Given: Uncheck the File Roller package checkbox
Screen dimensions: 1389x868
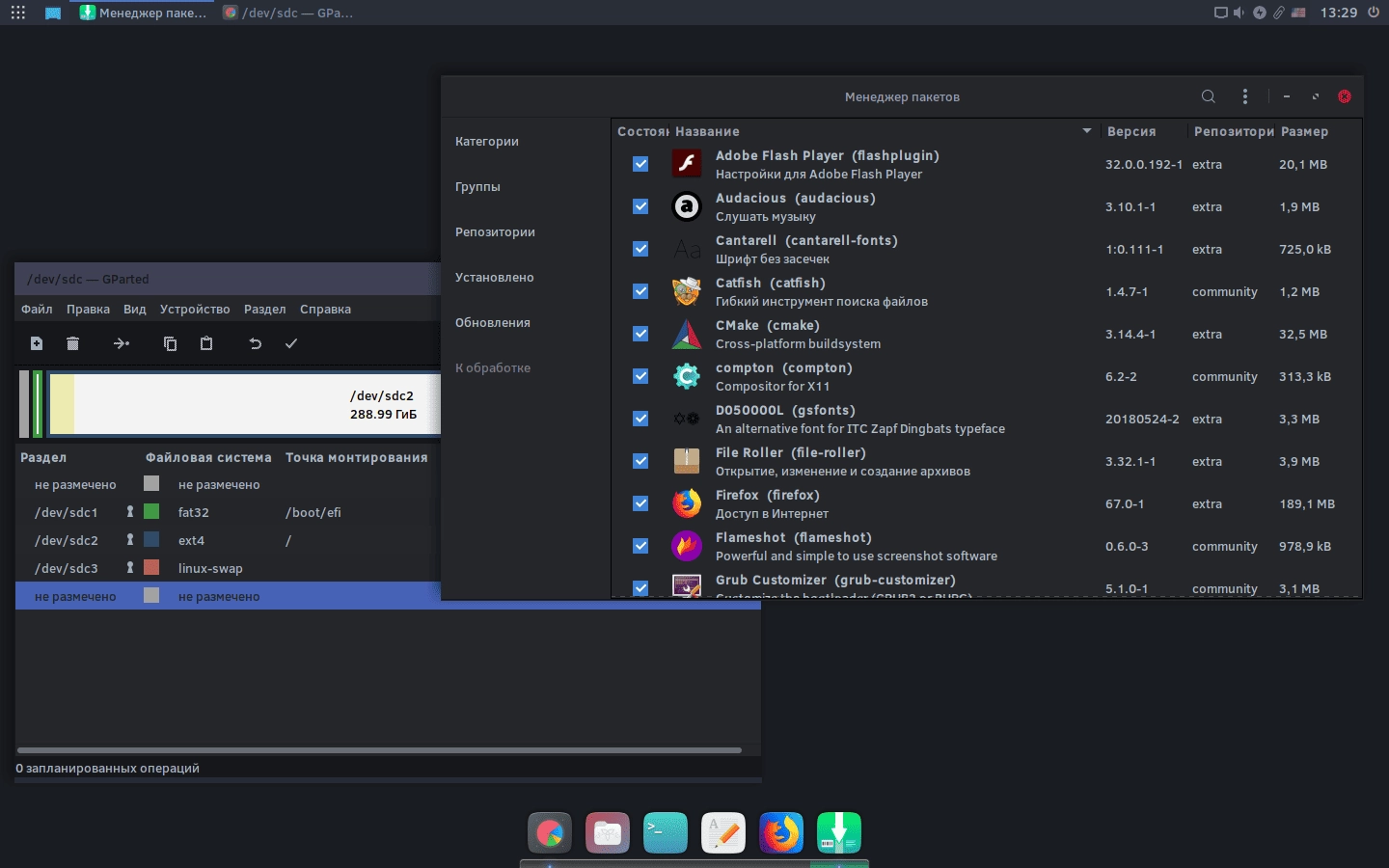Looking at the screenshot, I should [x=640, y=461].
